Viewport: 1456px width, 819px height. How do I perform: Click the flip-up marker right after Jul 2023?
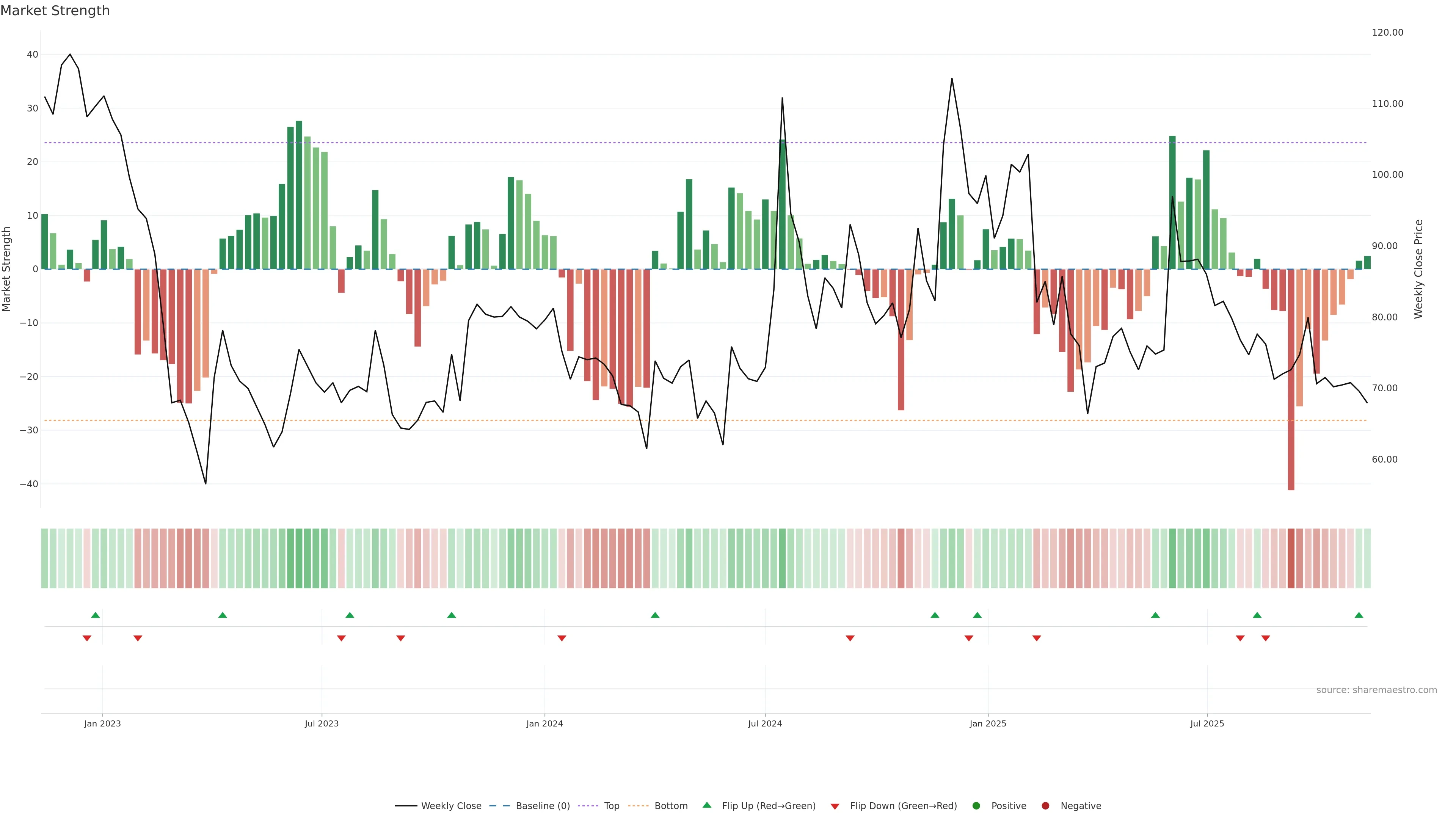(x=350, y=615)
